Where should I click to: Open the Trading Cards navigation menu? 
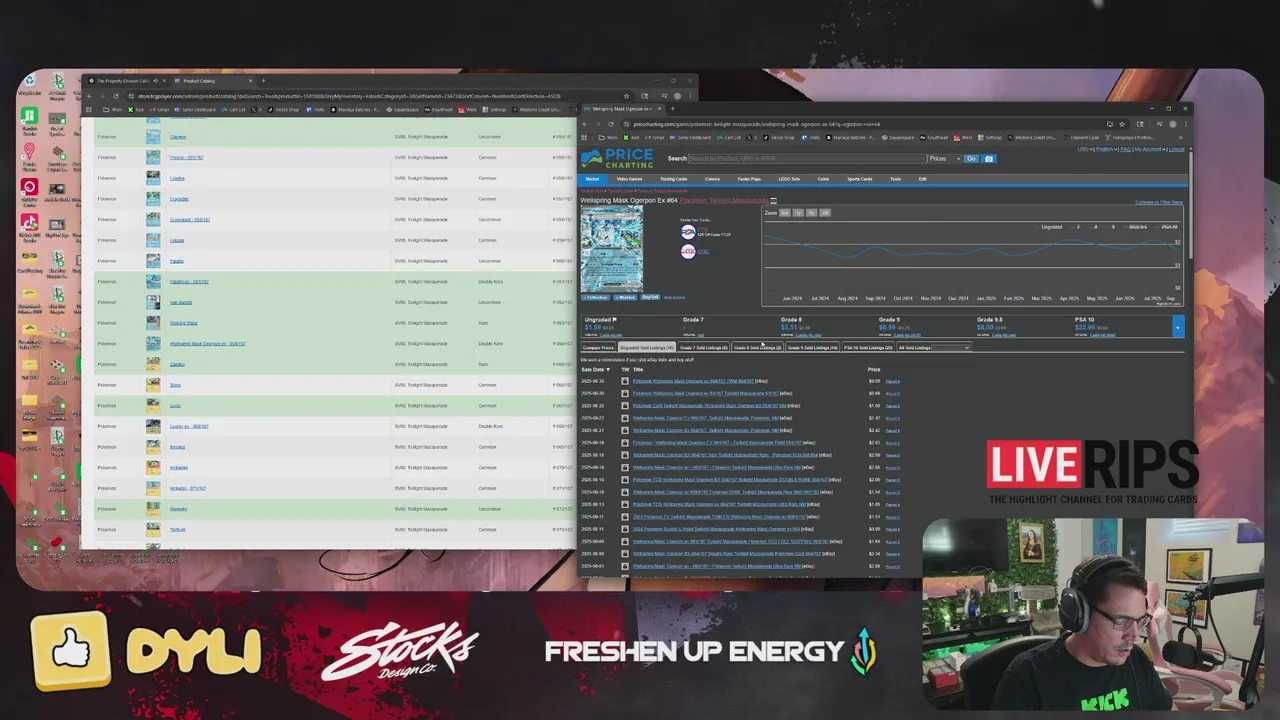click(x=673, y=179)
